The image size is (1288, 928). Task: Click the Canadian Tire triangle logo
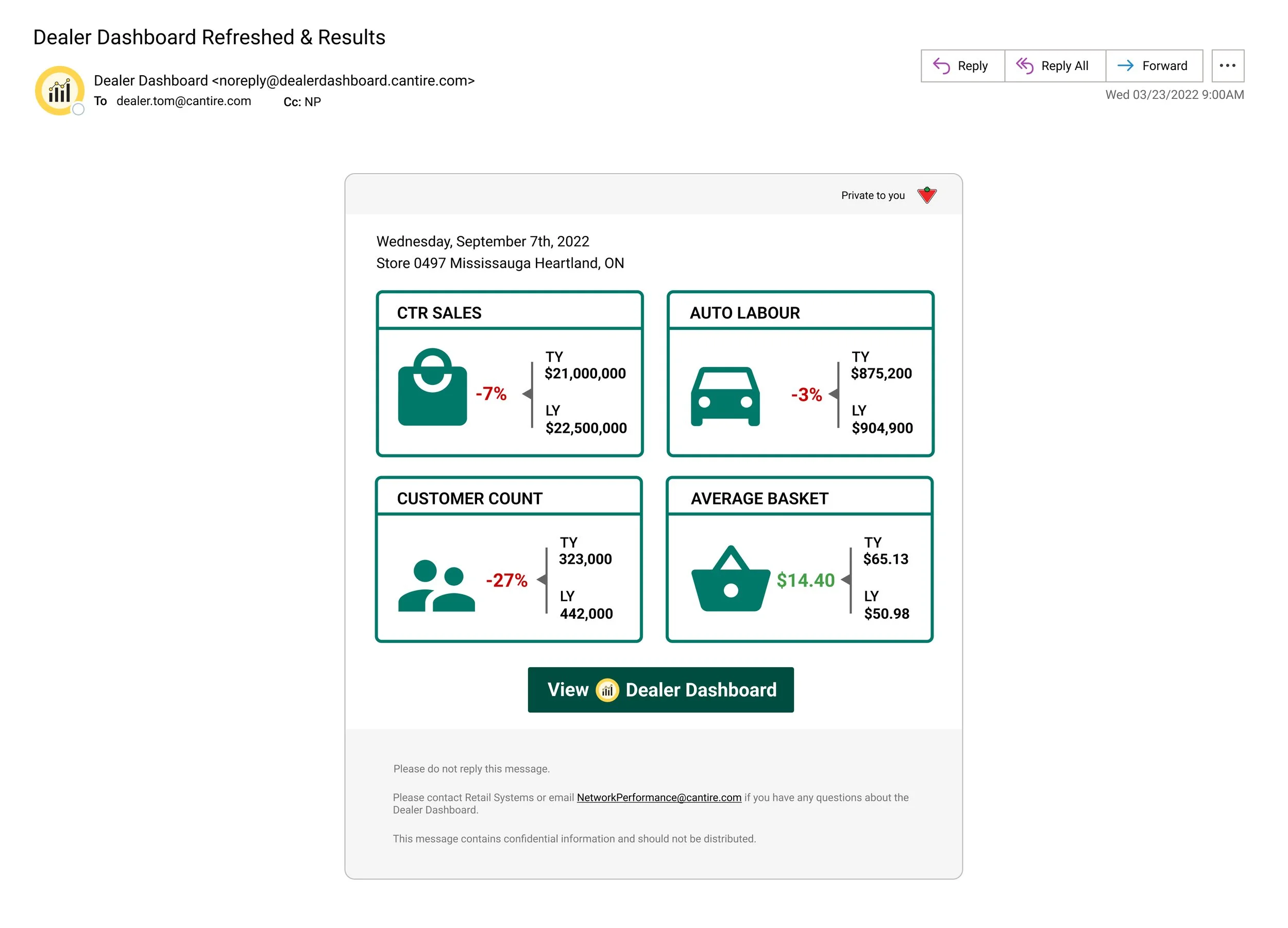[x=927, y=195]
